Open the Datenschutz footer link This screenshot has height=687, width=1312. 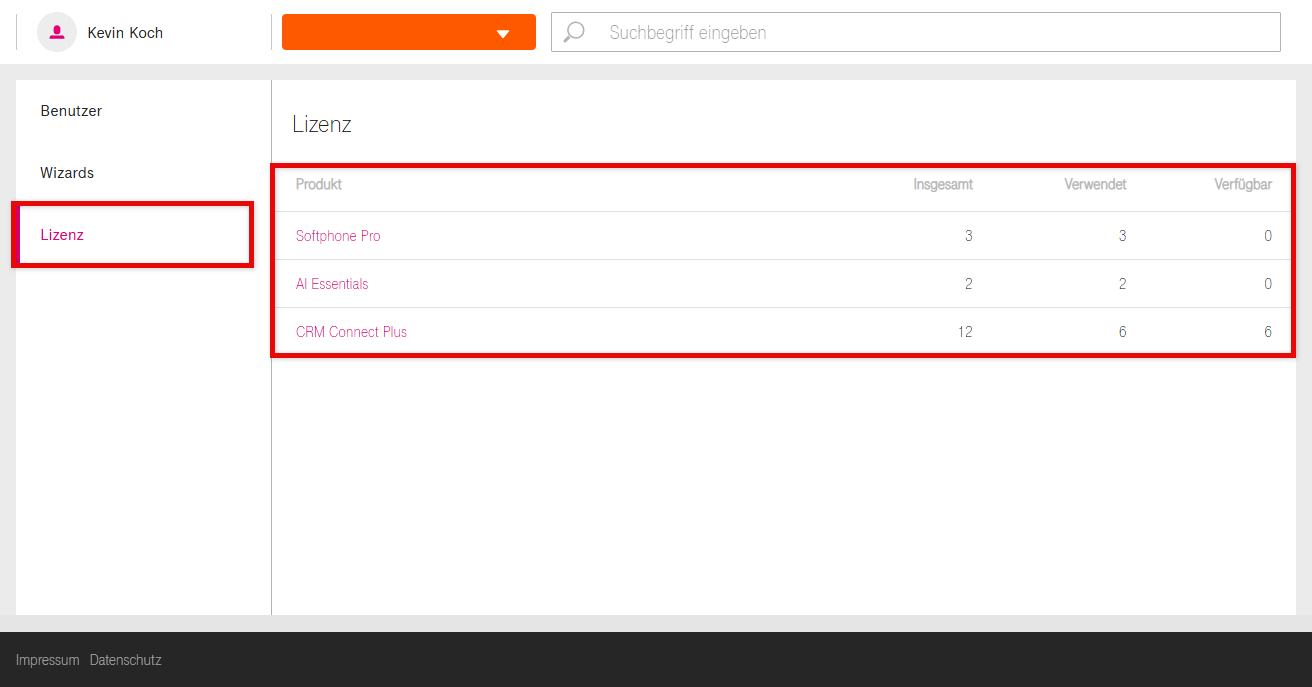click(x=125, y=660)
